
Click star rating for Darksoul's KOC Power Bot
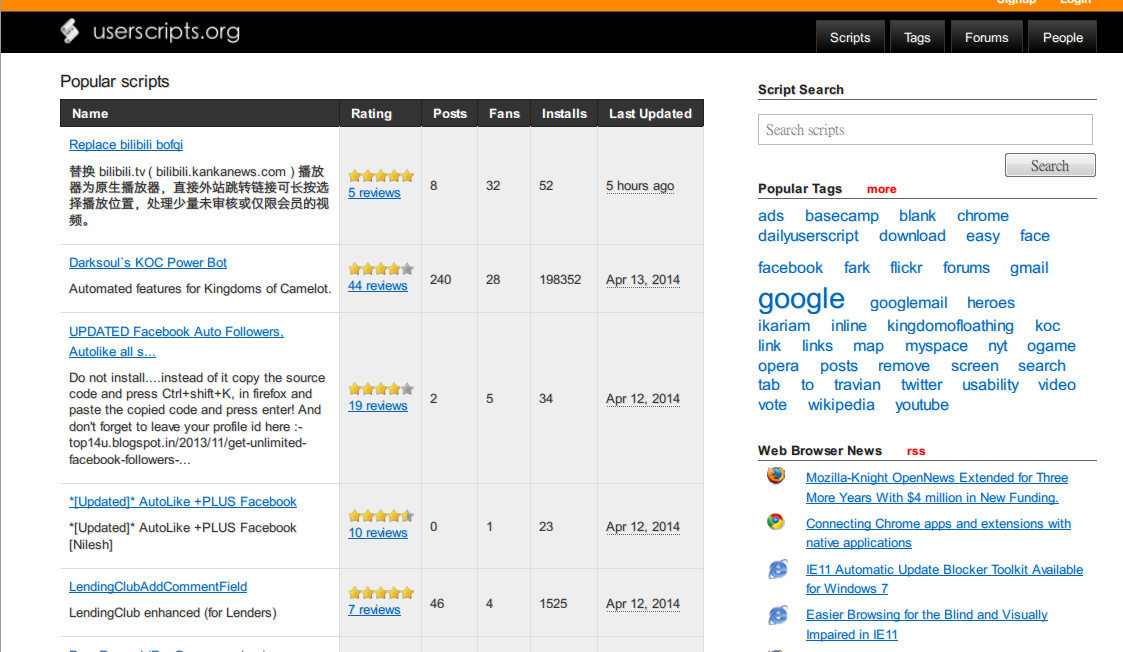(380, 268)
